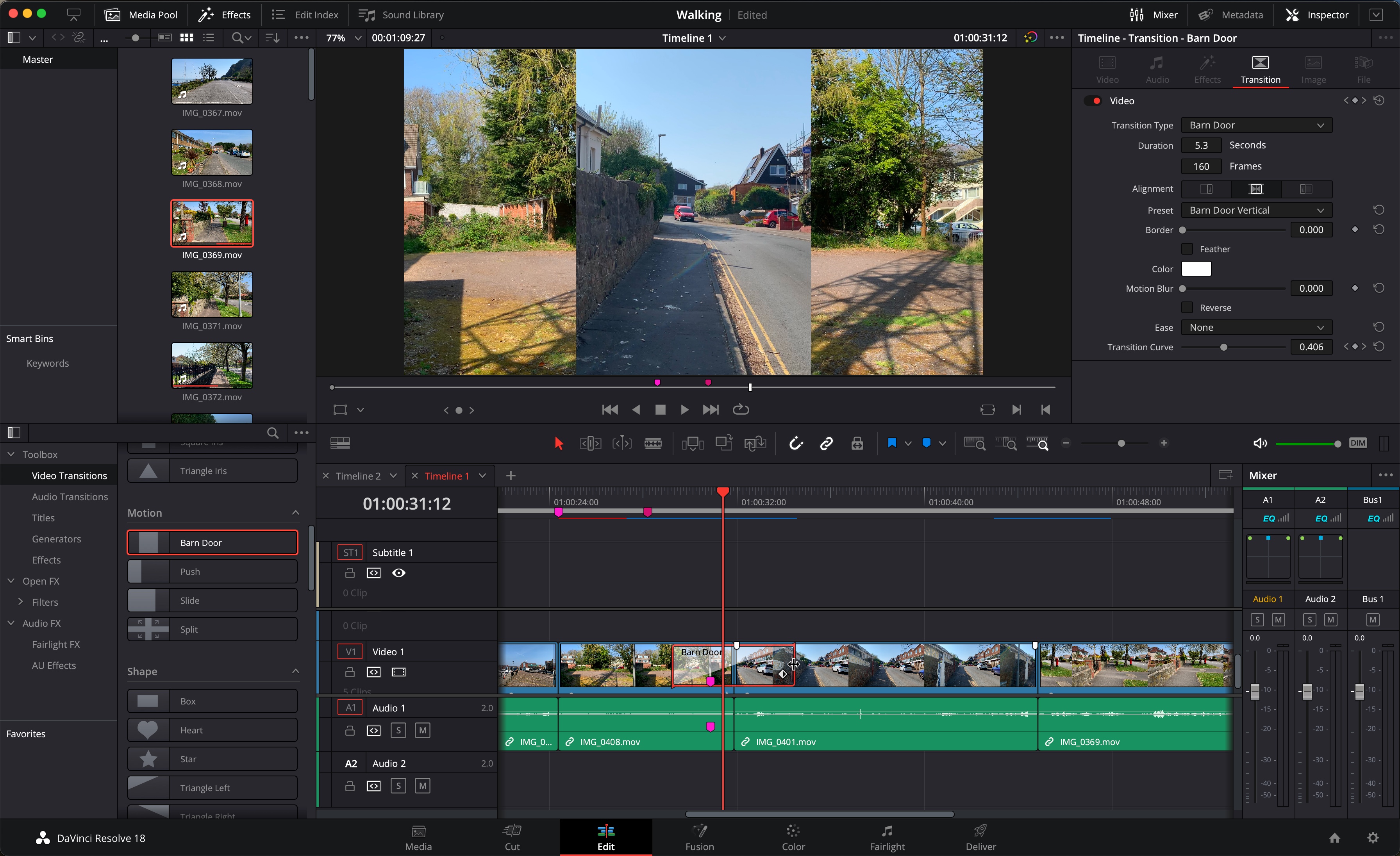1400x856 pixels.
Task: Toggle linked selection chain icon
Action: (826, 443)
